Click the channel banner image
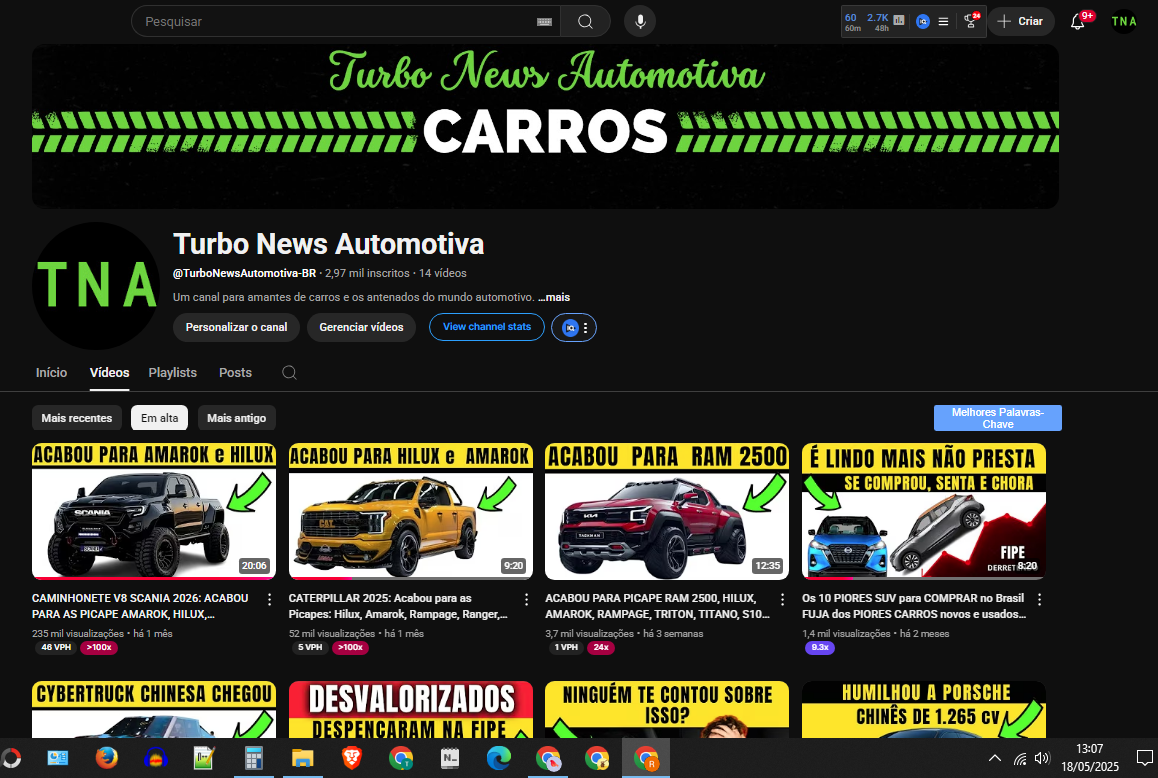The image size is (1158, 778). [x=545, y=126]
